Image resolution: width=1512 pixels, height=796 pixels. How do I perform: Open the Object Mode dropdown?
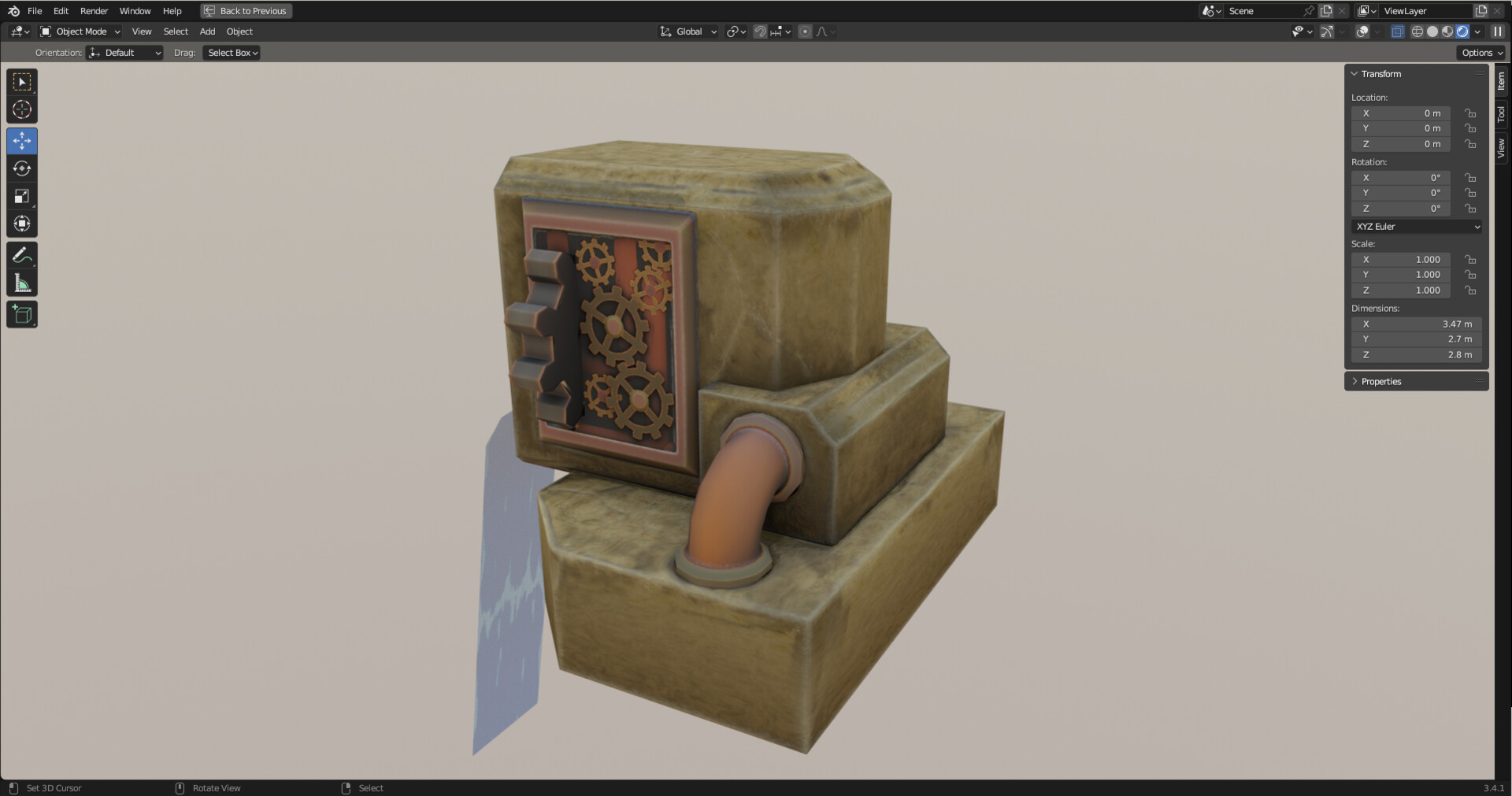(x=80, y=31)
